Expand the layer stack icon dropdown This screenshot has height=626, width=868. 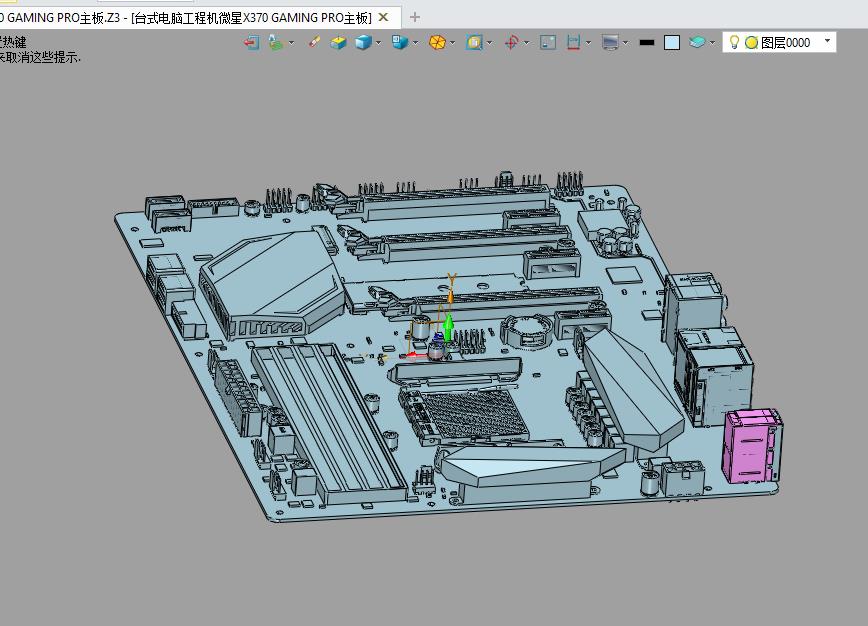(x=712, y=43)
